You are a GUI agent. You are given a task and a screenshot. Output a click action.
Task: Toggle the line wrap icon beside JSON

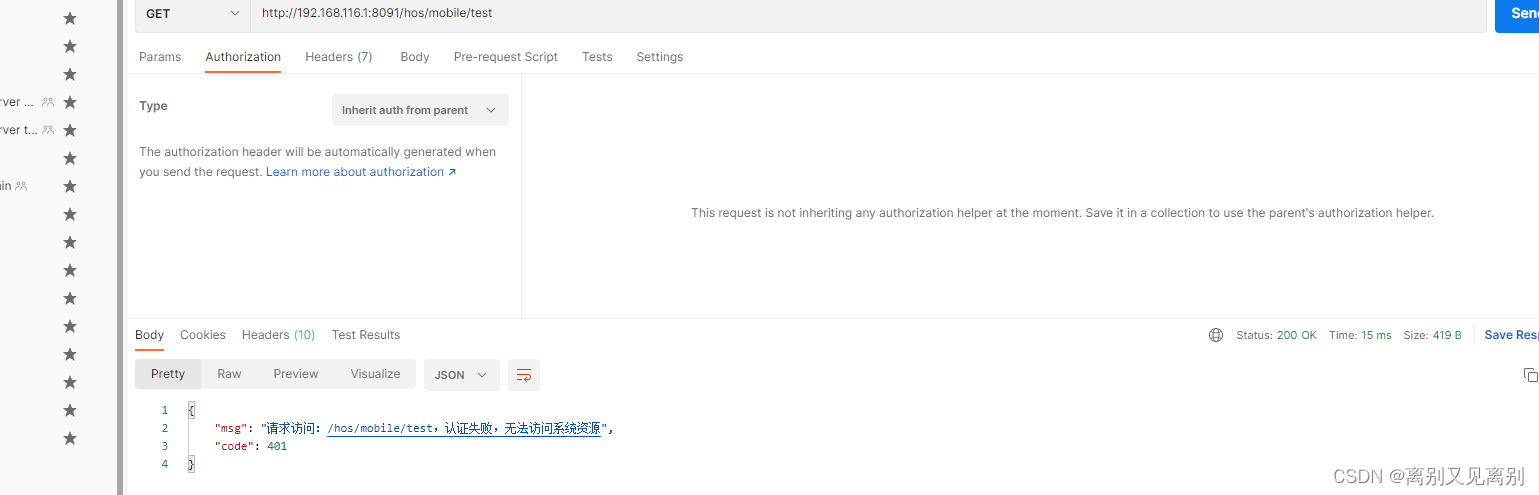[524, 375]
